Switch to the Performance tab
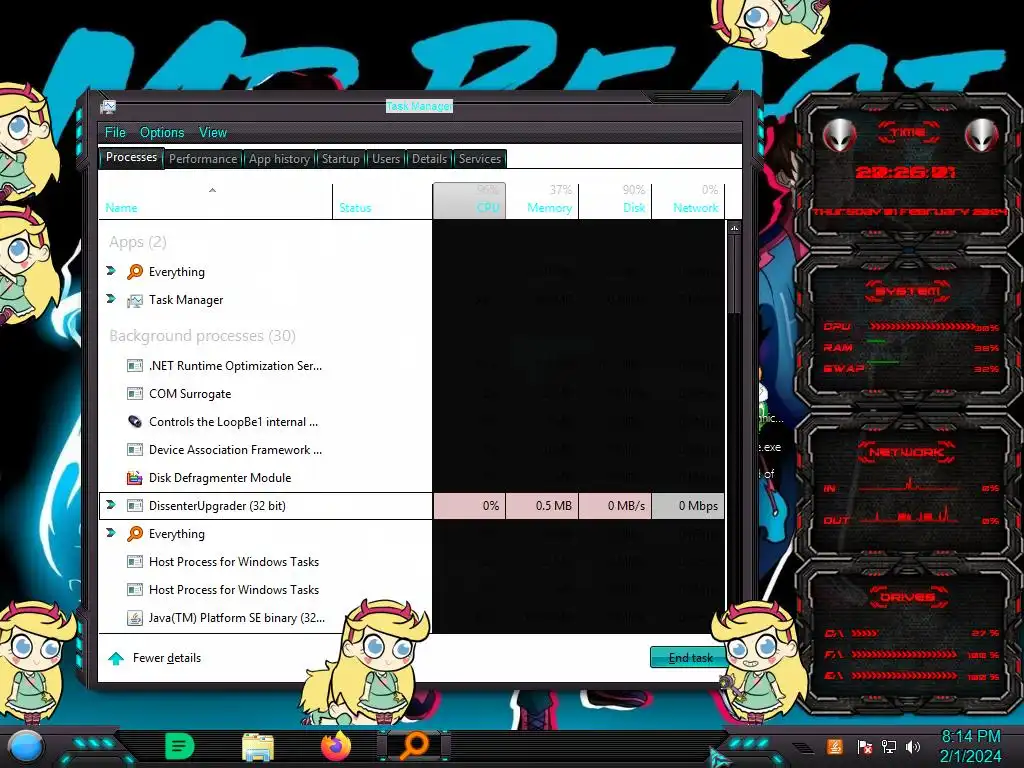Screen dimensions: 1024x768 pos(203,159)
